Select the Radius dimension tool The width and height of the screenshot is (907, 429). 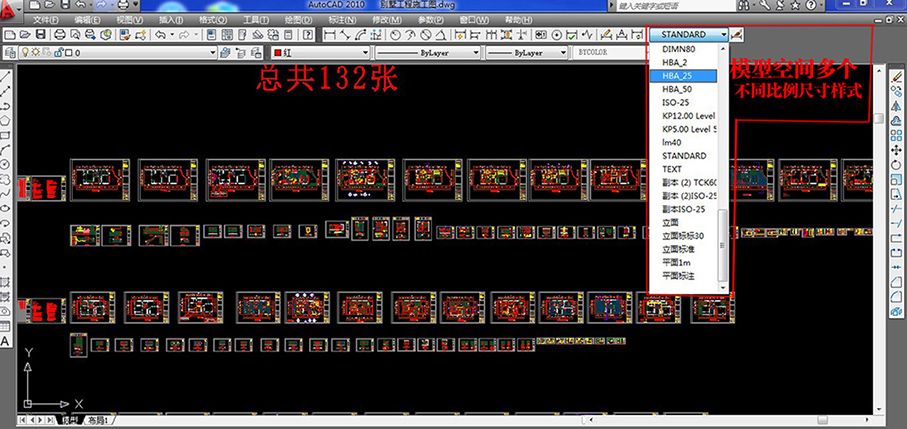(395, 35)
